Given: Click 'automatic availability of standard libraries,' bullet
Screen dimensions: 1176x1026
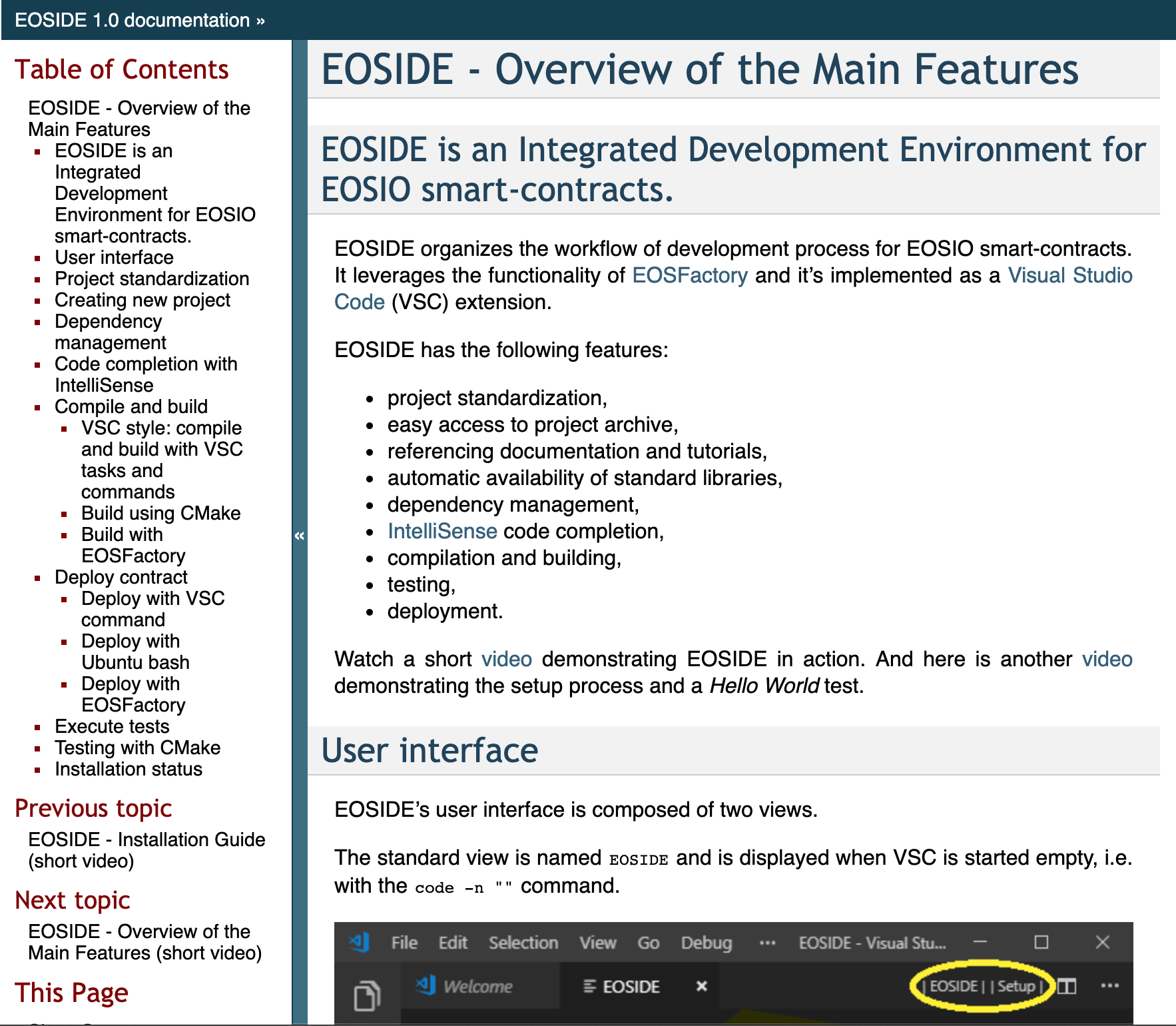Looking at the screenshot, I should click(585, 478).
